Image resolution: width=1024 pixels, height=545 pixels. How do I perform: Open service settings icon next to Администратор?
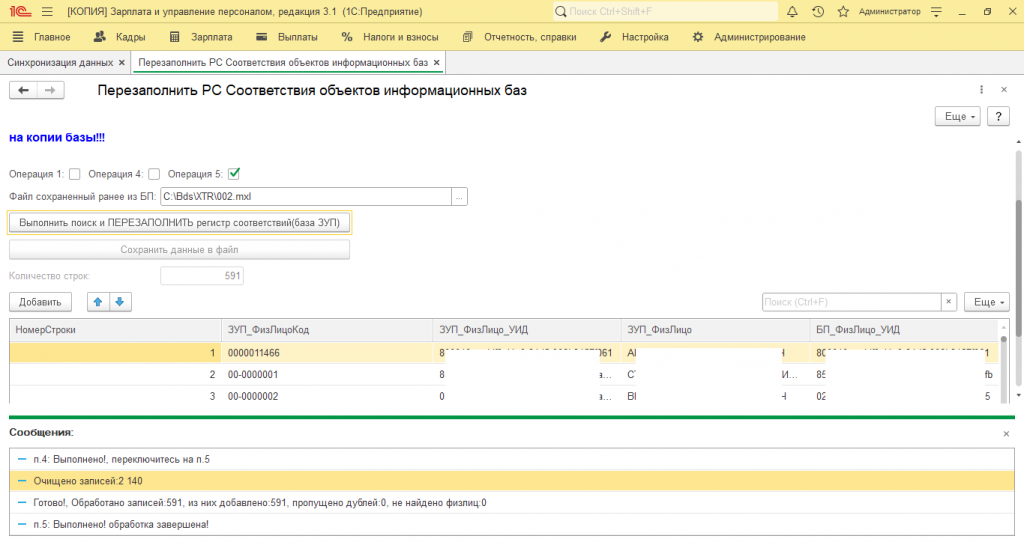coord(936,12)
